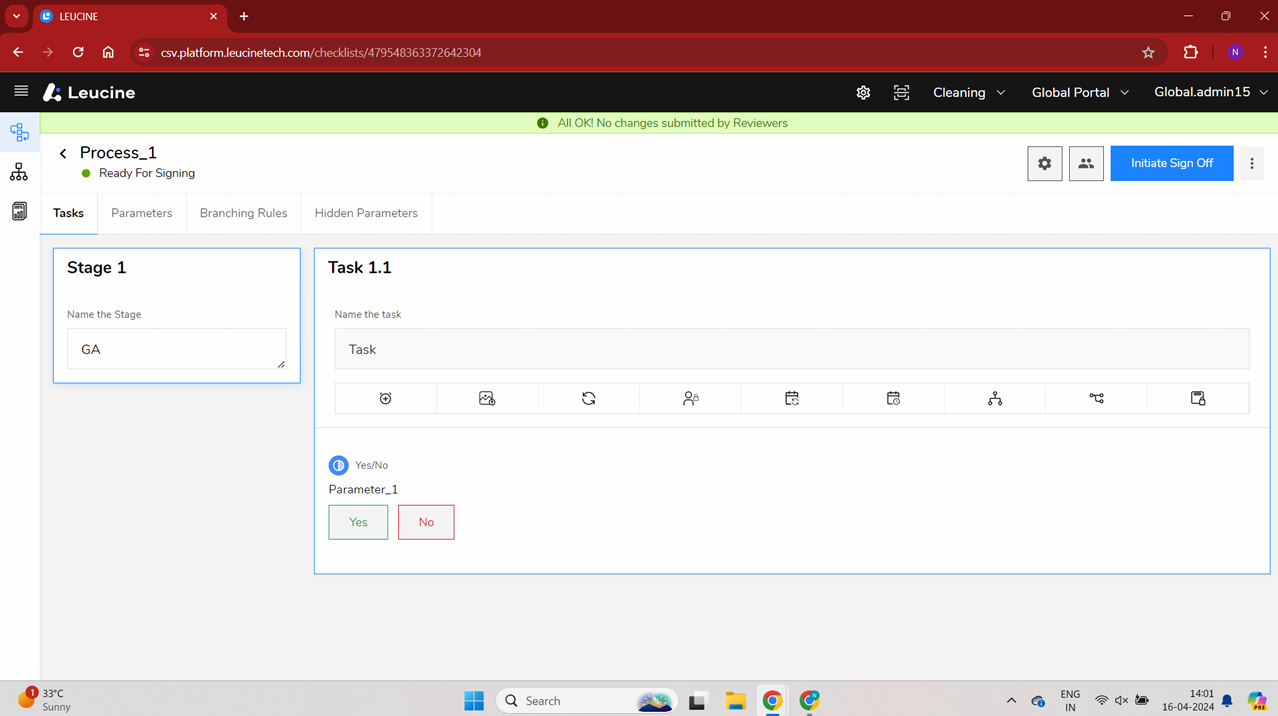Image resolution: width=1278 pixels, height=716 pixels.
Task: Switch to the Parameters tab
Action: coord(142,213)
